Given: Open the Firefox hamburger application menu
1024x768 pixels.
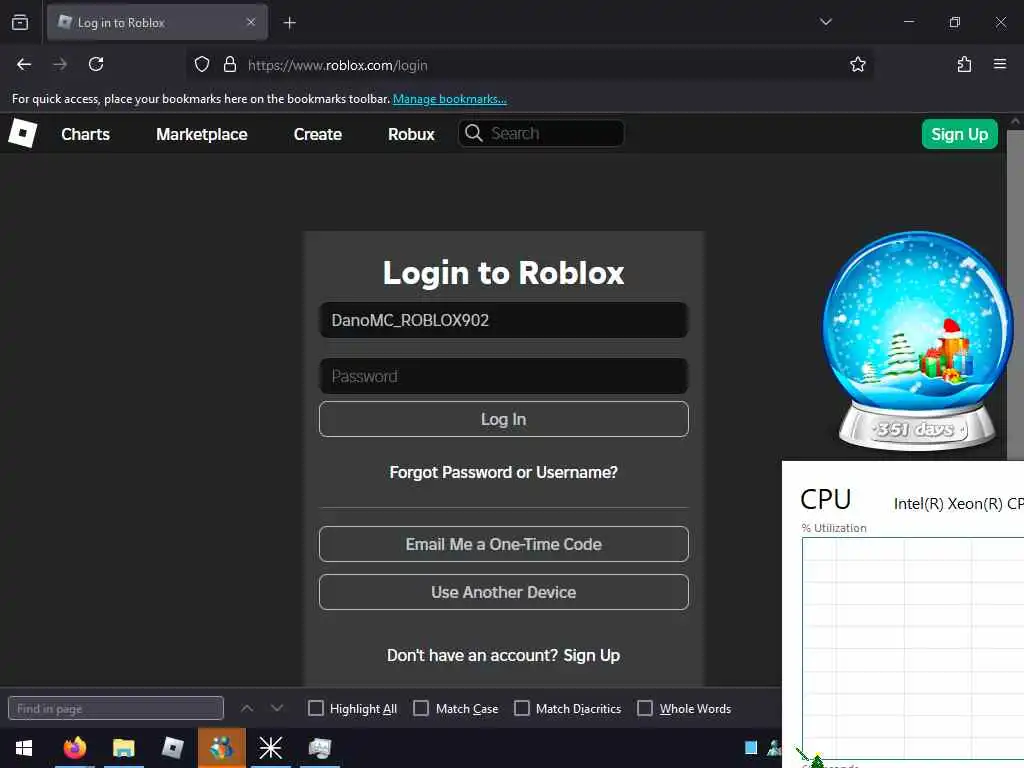Looking at the screenshot, I should click(x=1000, y=64).
